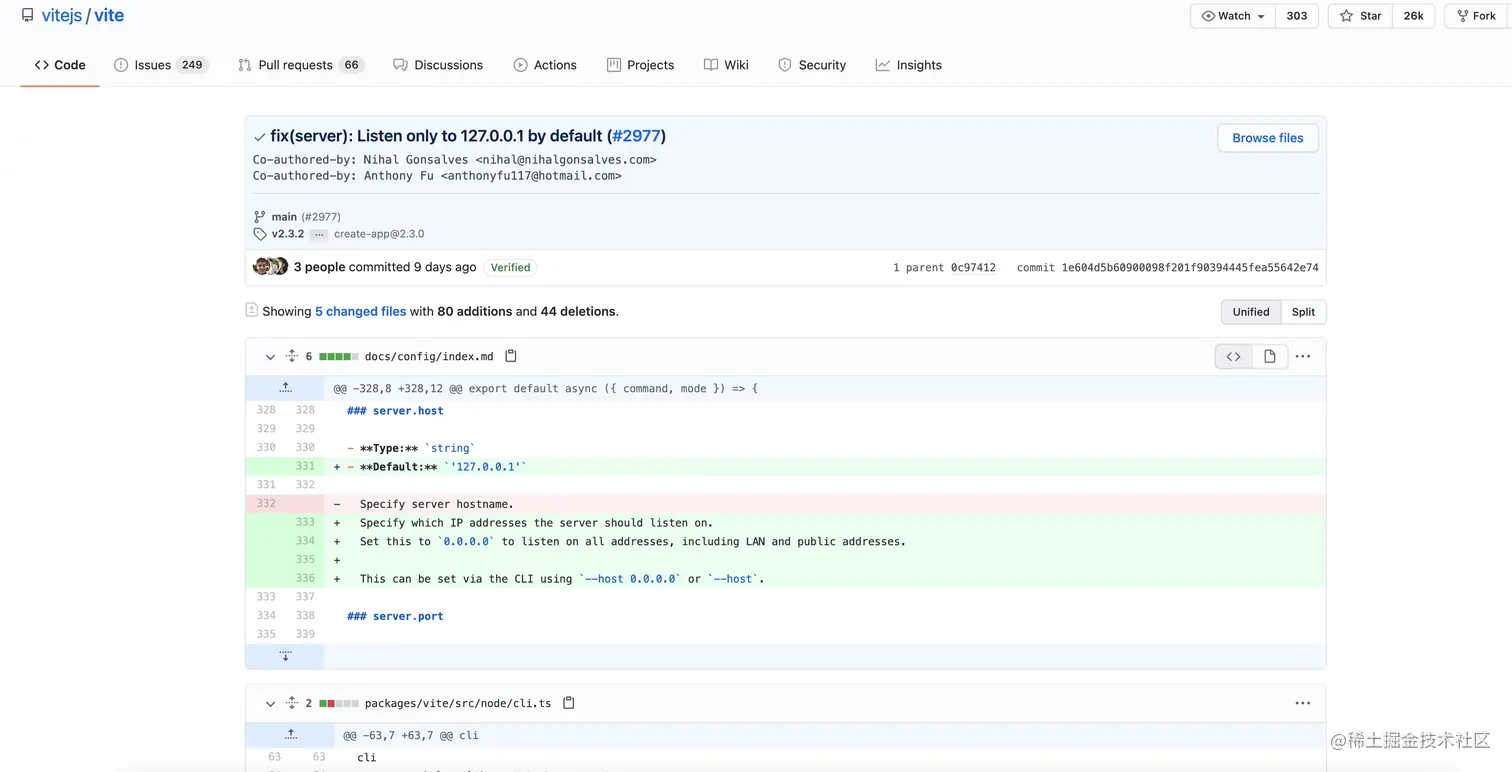The height and width of the screenshot is (772, 1512).
Task: Click the Browse files button
Action: pos(1267,138)
